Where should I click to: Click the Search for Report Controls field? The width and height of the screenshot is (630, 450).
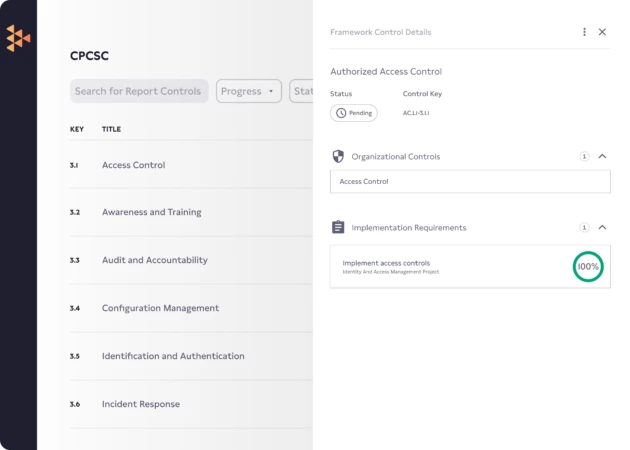pos(139,91)
